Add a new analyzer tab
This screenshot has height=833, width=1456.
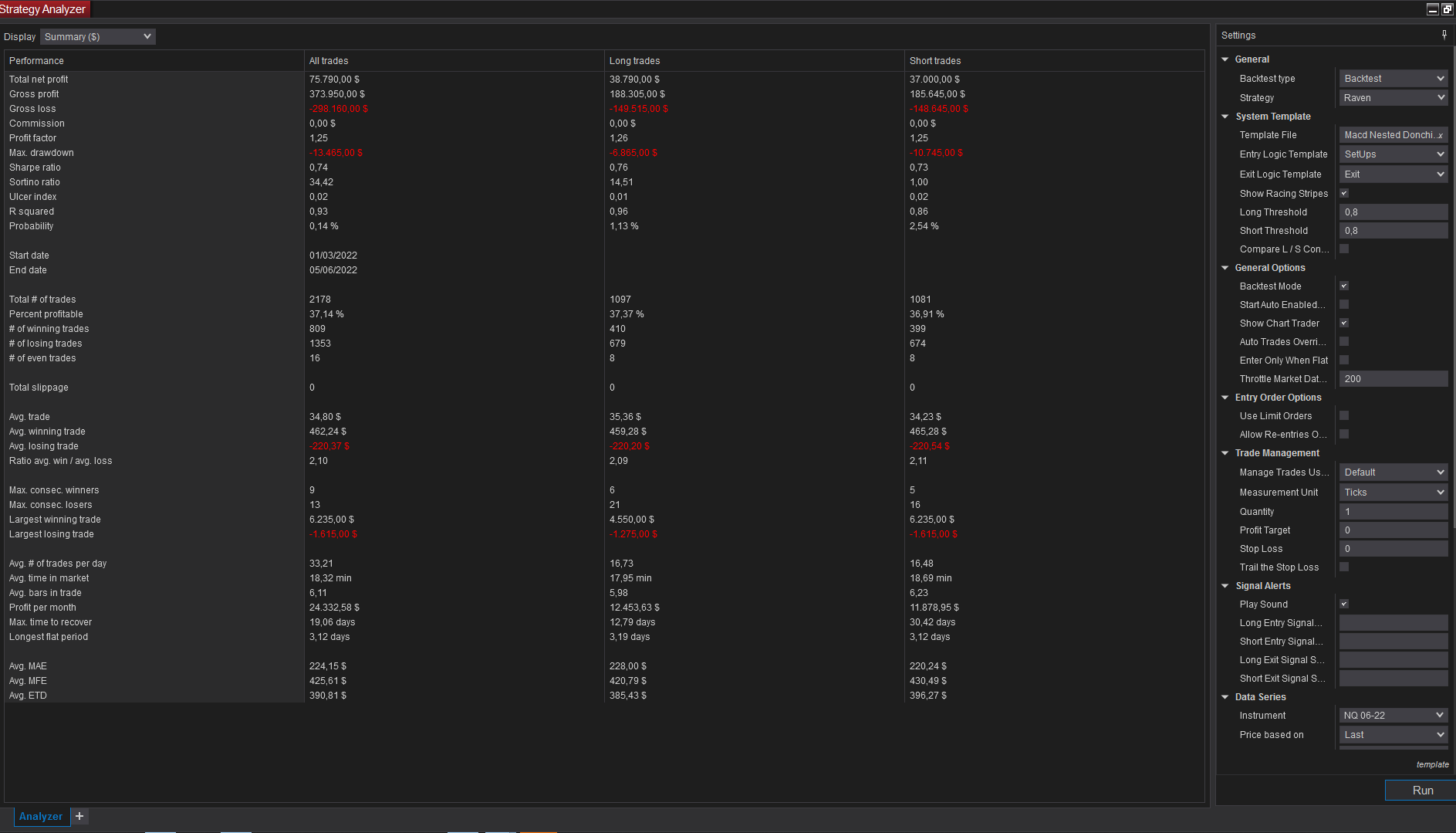click(x=79, y=816)
